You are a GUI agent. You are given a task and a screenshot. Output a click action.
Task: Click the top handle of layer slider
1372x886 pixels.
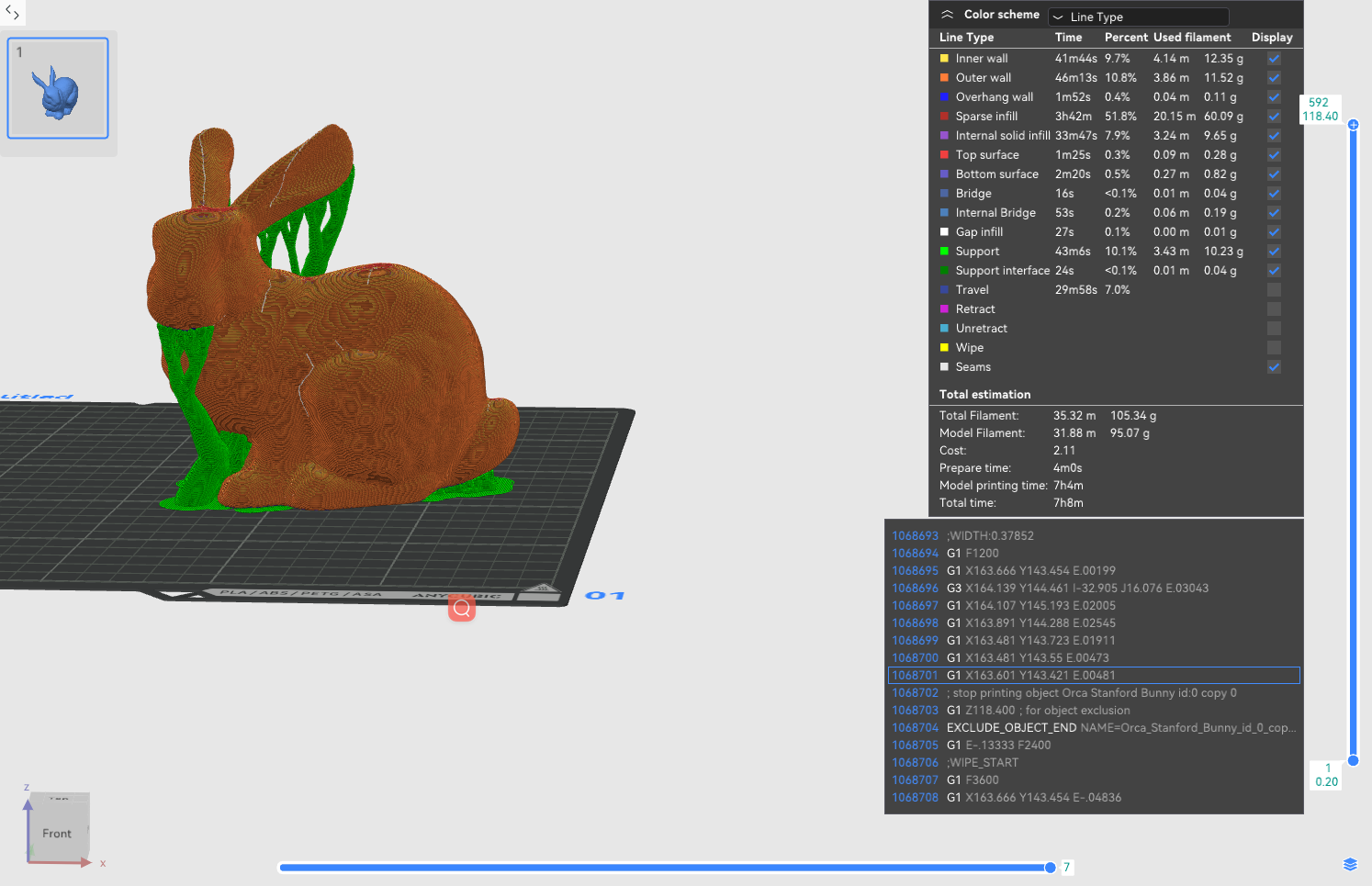click(x=1353, y=125)
